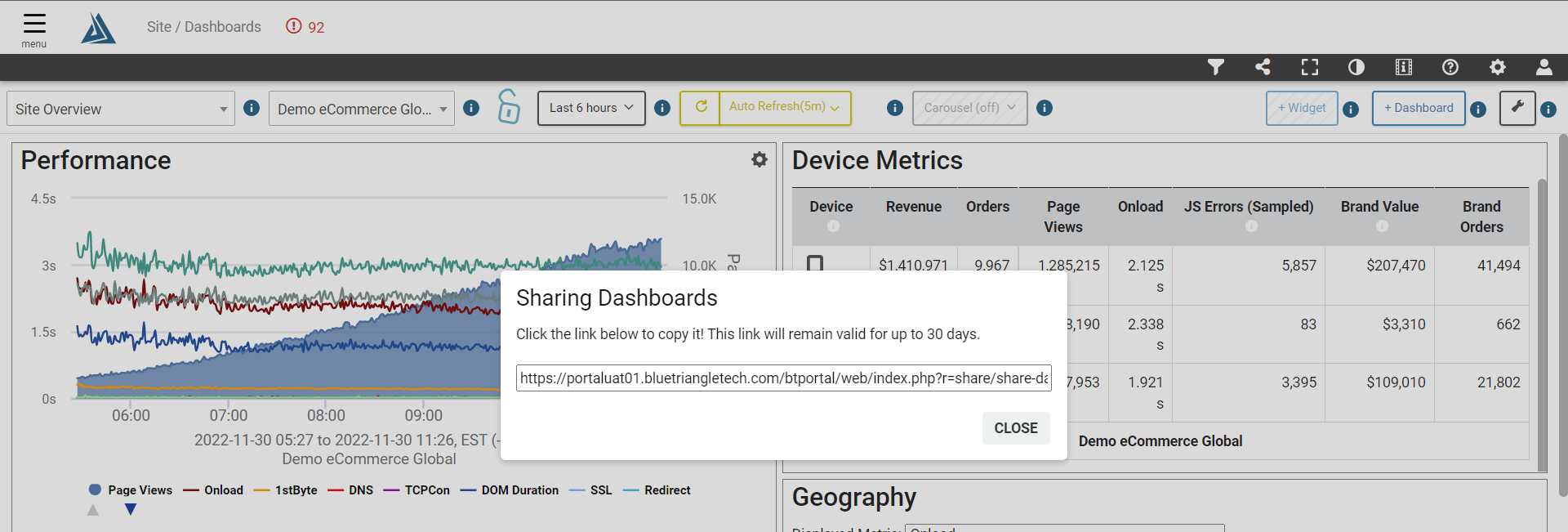The image size is (1568, 532).
Task: Toggle fullscreen mode icon
Action: (x=1310, y=67)
